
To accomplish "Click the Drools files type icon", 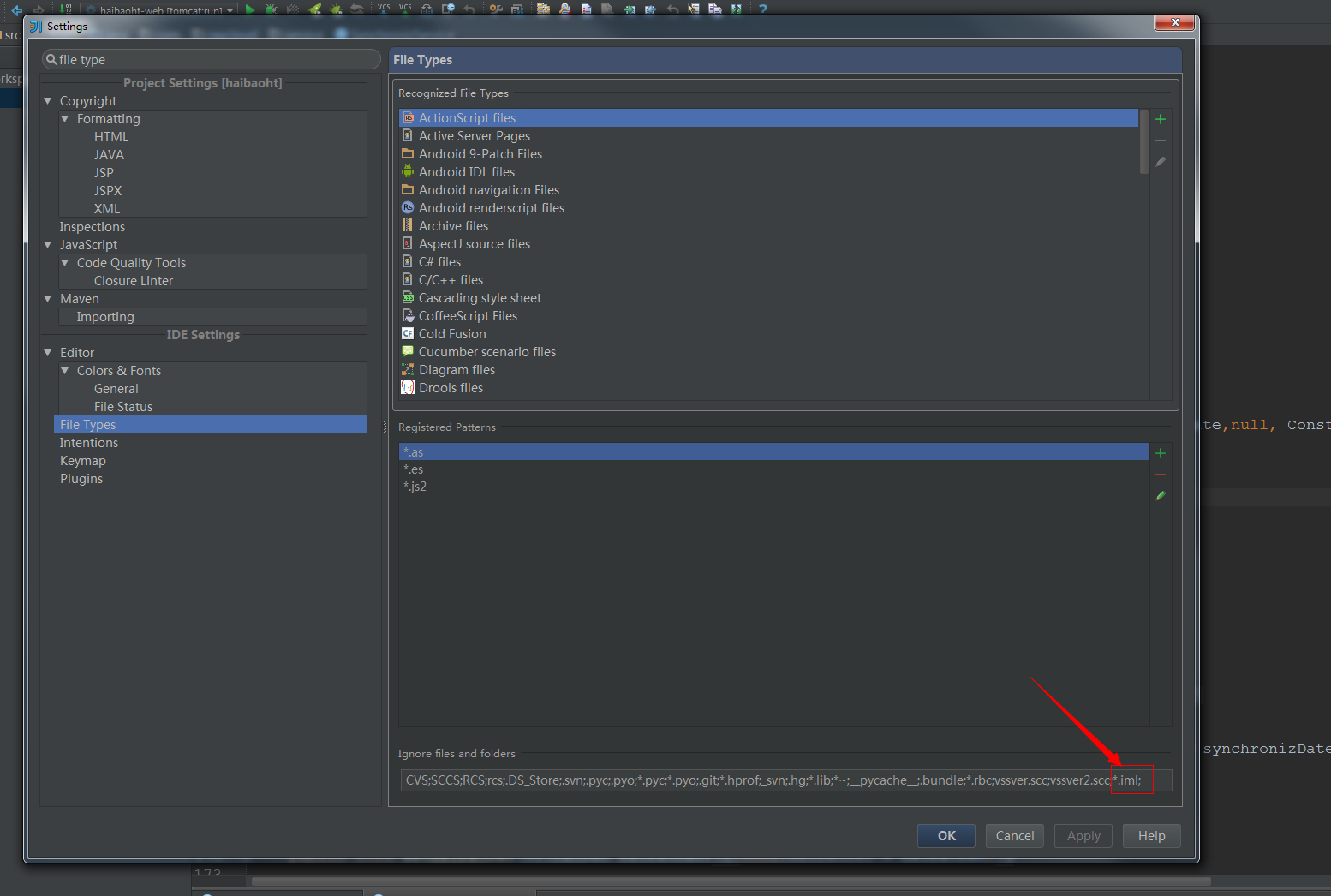I will coord(409,388).
